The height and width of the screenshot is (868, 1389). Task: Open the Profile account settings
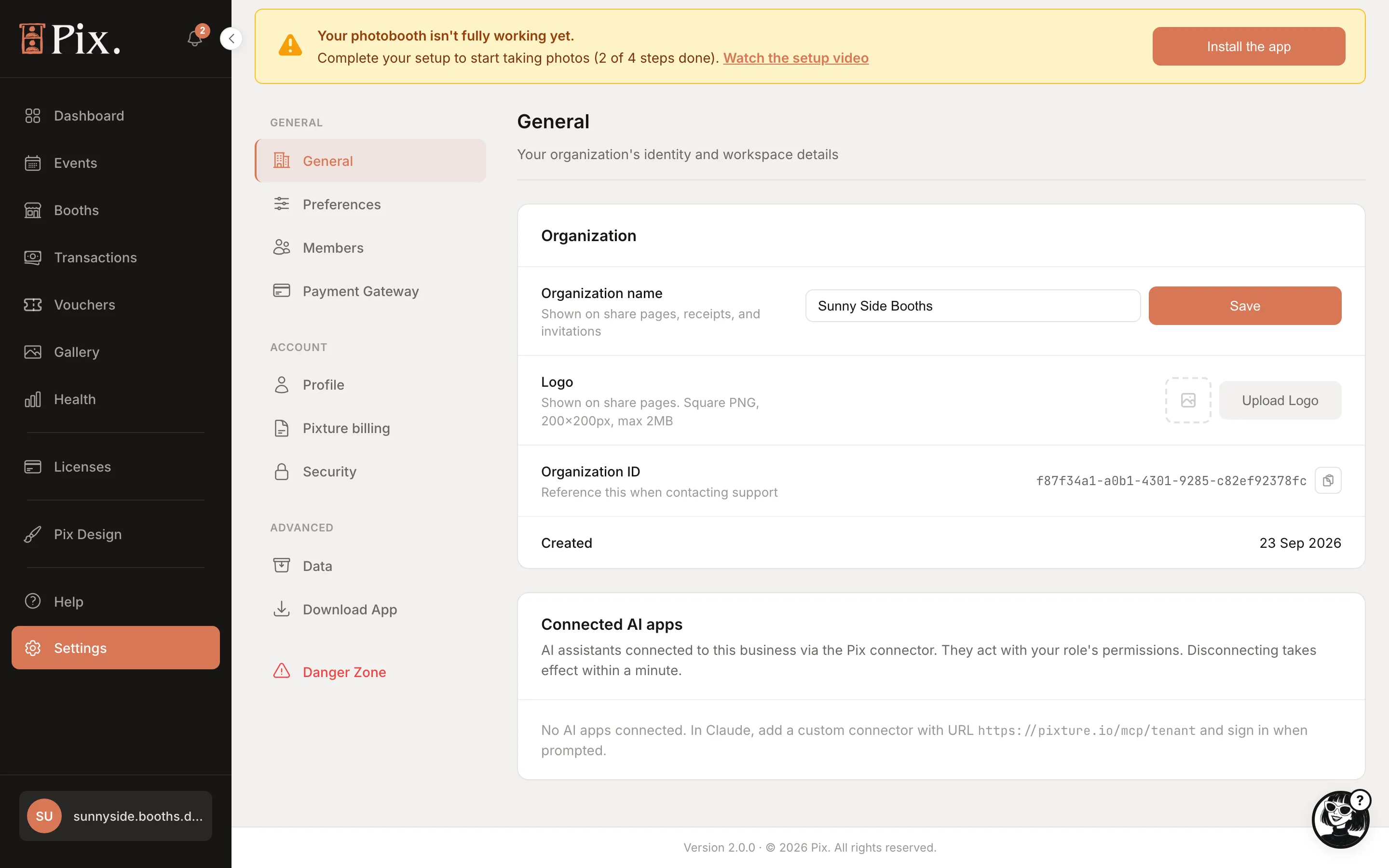tap(370, 385)
